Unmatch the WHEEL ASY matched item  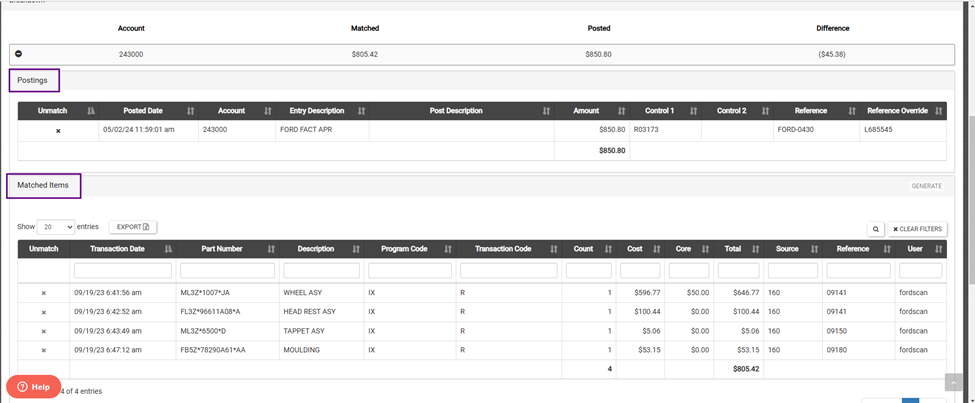coord(44,293)
